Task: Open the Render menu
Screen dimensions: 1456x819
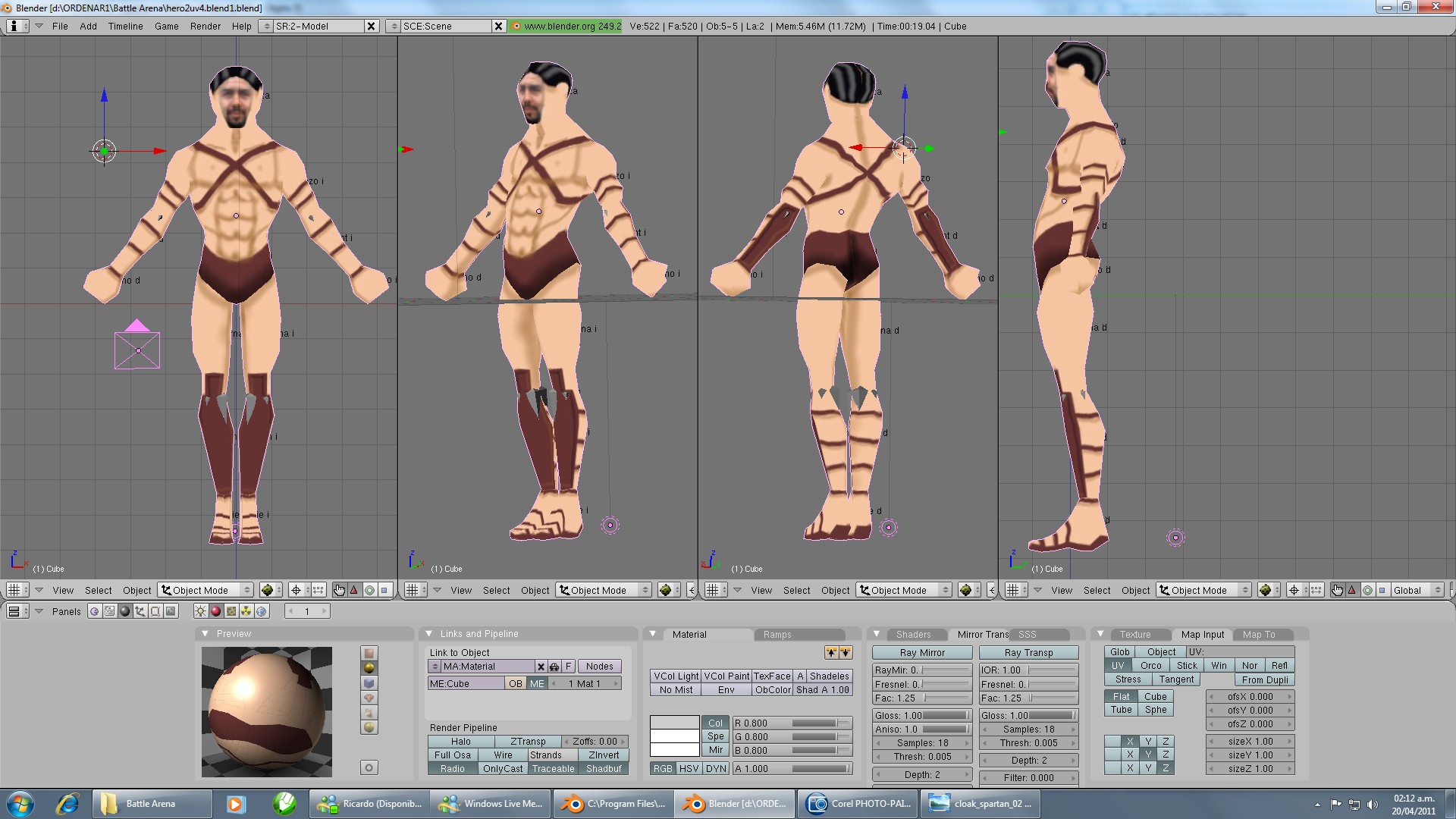Action: [x=205, y=27]
